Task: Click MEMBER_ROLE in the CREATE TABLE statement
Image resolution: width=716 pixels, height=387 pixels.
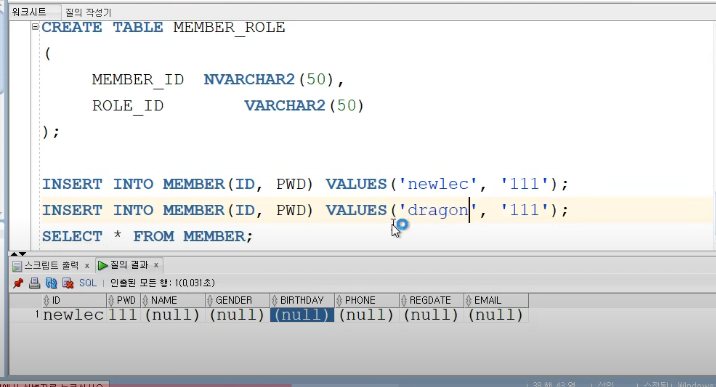Action: (x=229, y=28)
